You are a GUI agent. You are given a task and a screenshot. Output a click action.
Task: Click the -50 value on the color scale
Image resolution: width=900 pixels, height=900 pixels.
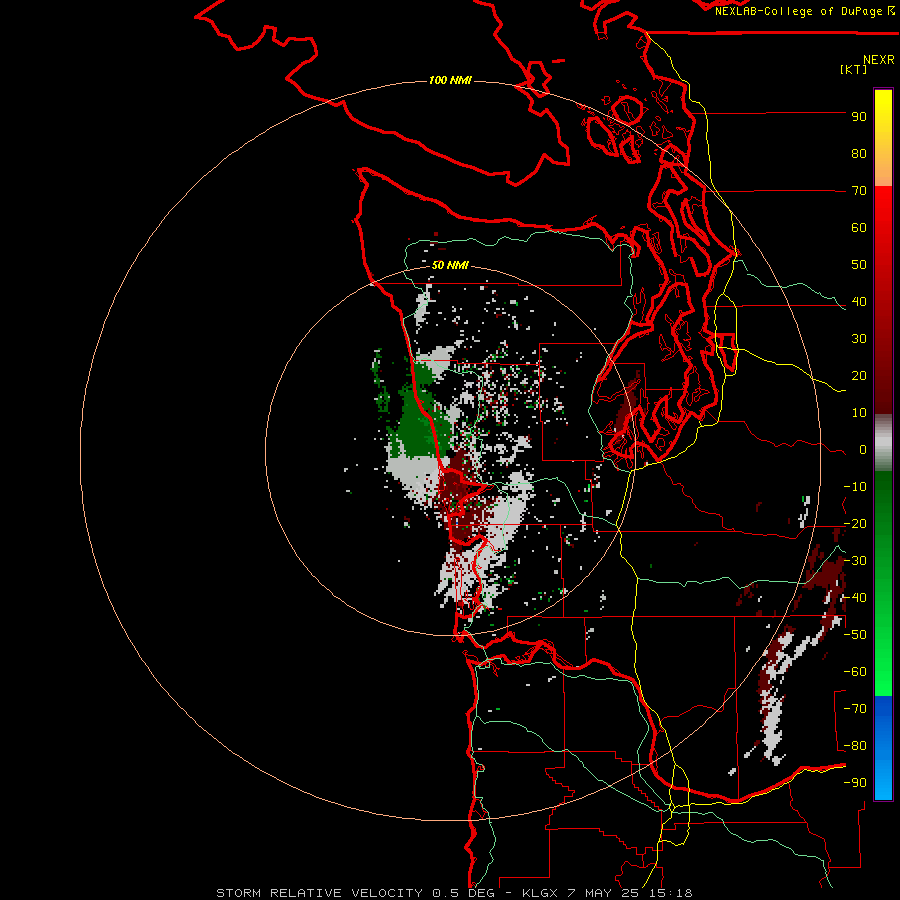(x=855, y=635)
